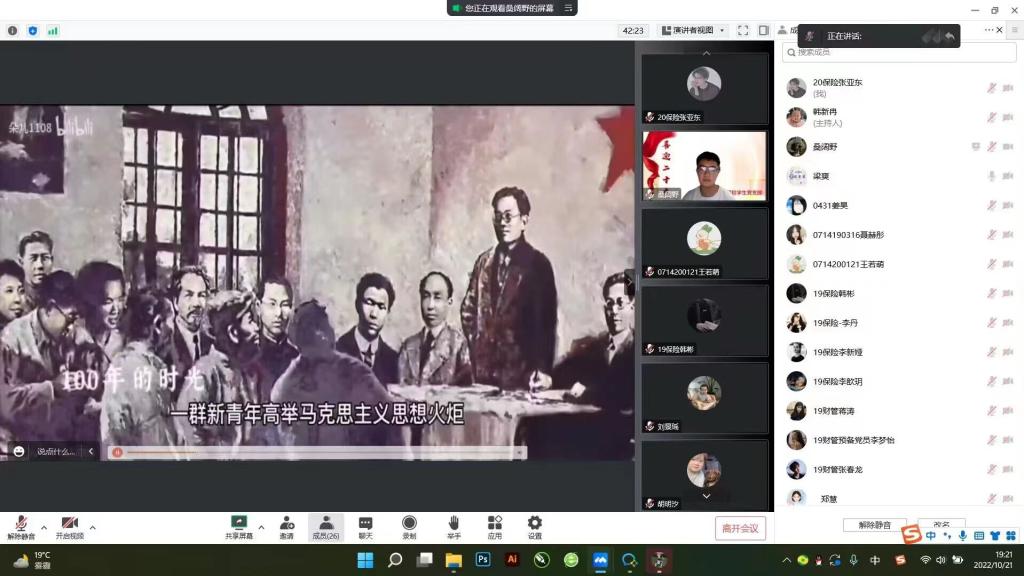Raise hand using 举手 icon

point(453,527)
